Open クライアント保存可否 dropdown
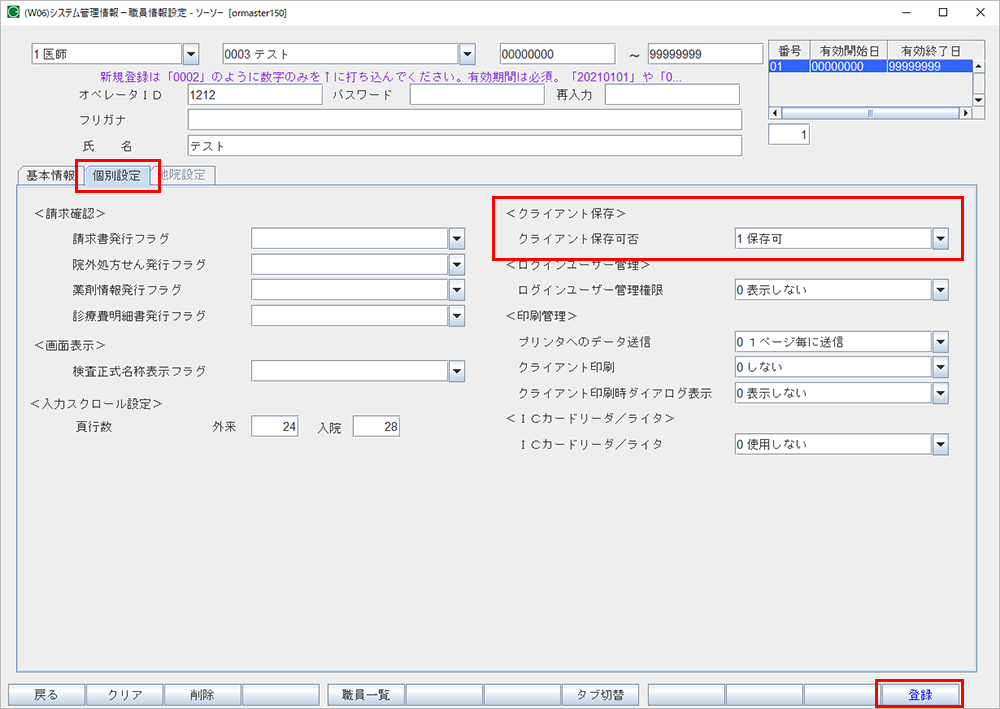This screenshot has height=709, width=1000. 940,238
